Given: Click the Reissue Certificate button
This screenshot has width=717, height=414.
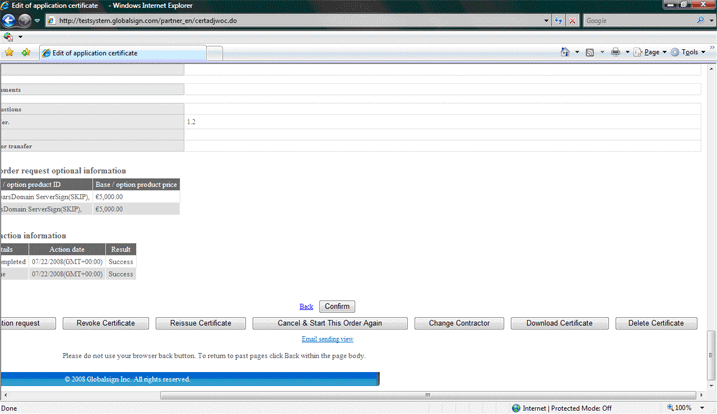Looking at the screenshot, I should coord(200,323).
